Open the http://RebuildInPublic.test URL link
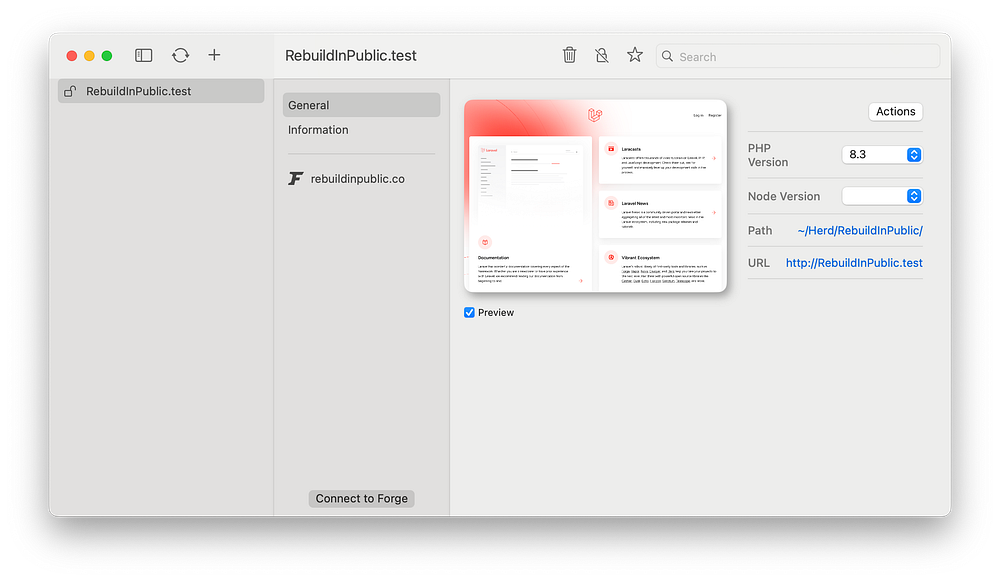 (x=854, y=263)
